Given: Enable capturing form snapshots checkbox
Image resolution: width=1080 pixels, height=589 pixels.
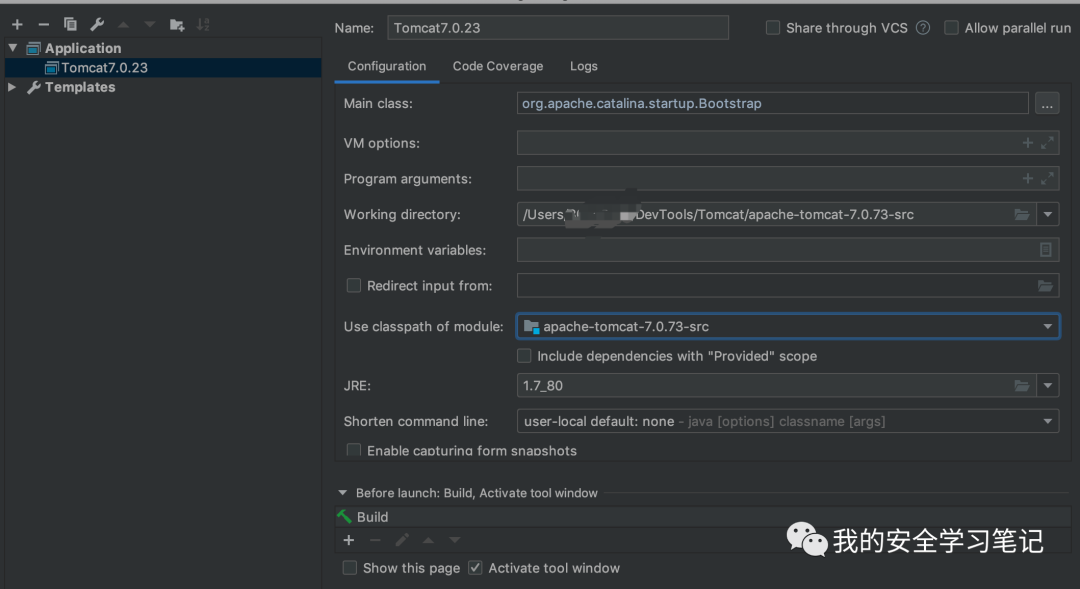Looking at the screenshot, I should coord(353,451).
